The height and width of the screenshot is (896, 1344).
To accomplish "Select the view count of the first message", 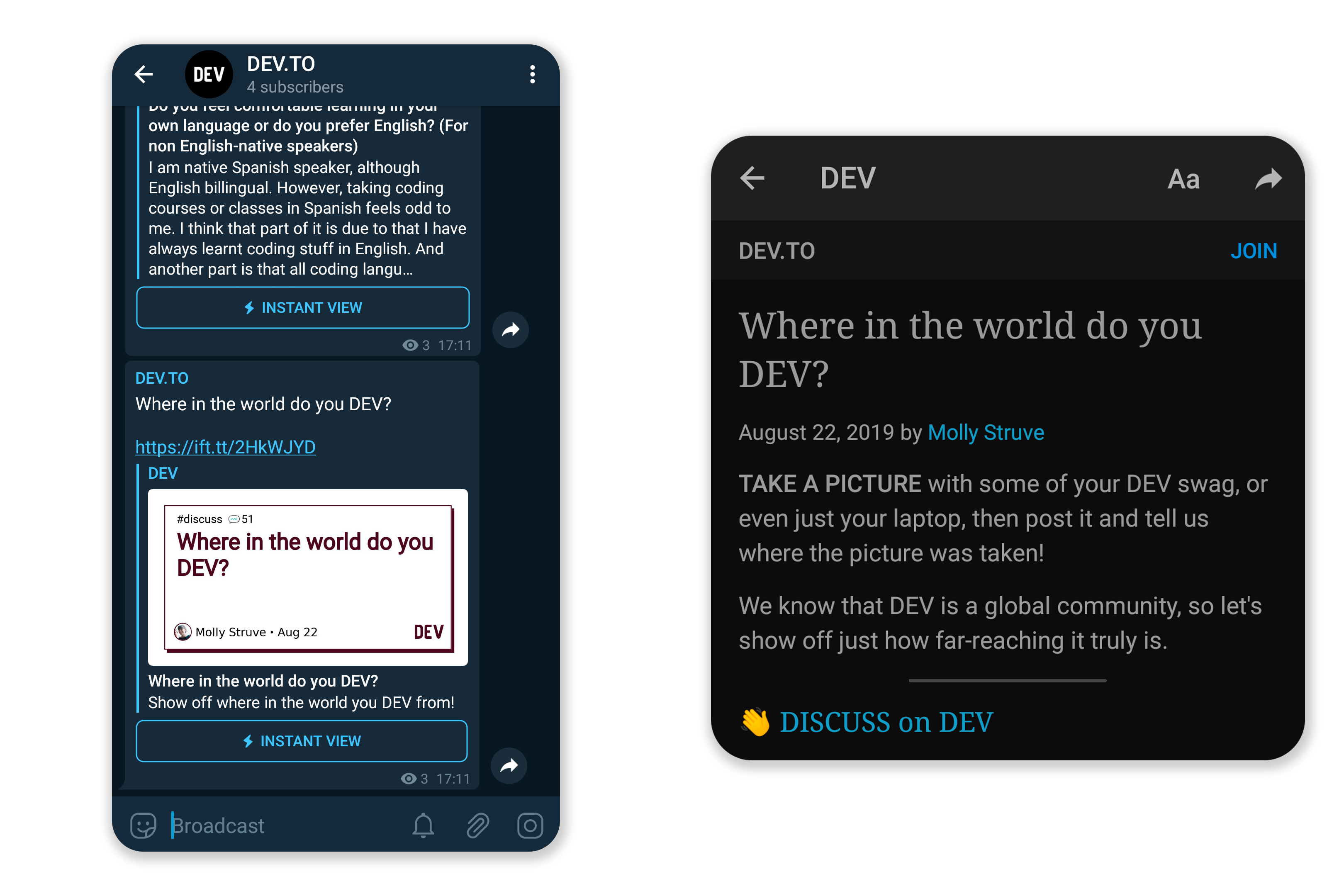I will [416, 345].
